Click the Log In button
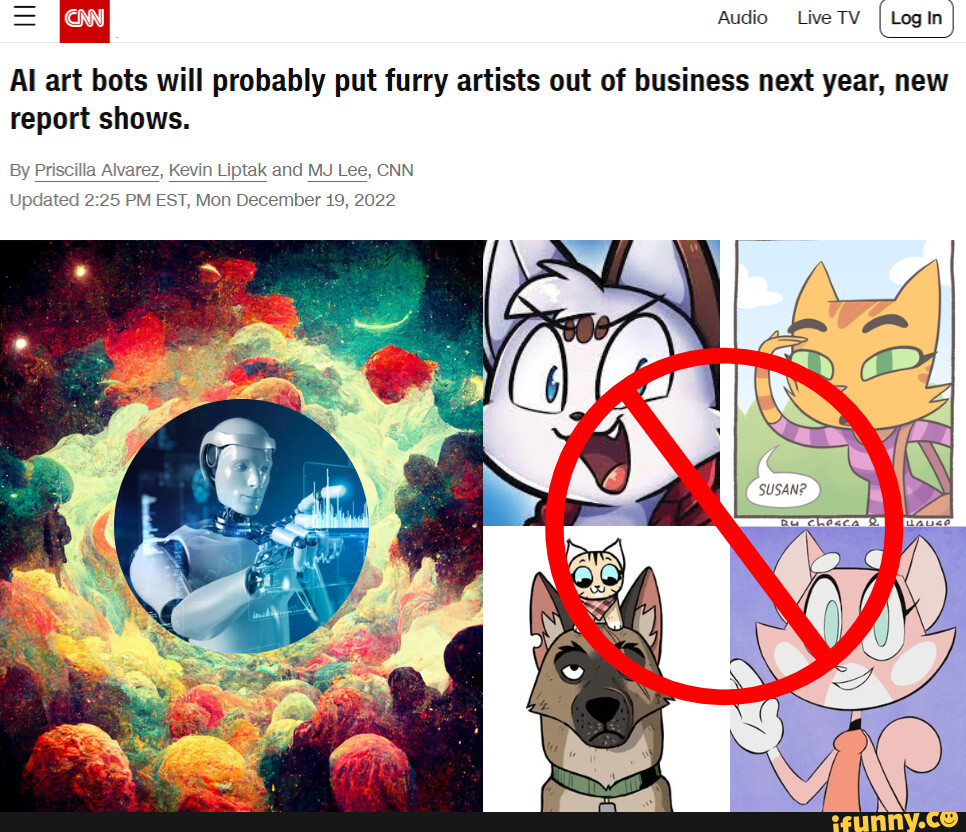The width and height of the screenshot is (966, 832). pyautogui.click(x=916, y=18)
